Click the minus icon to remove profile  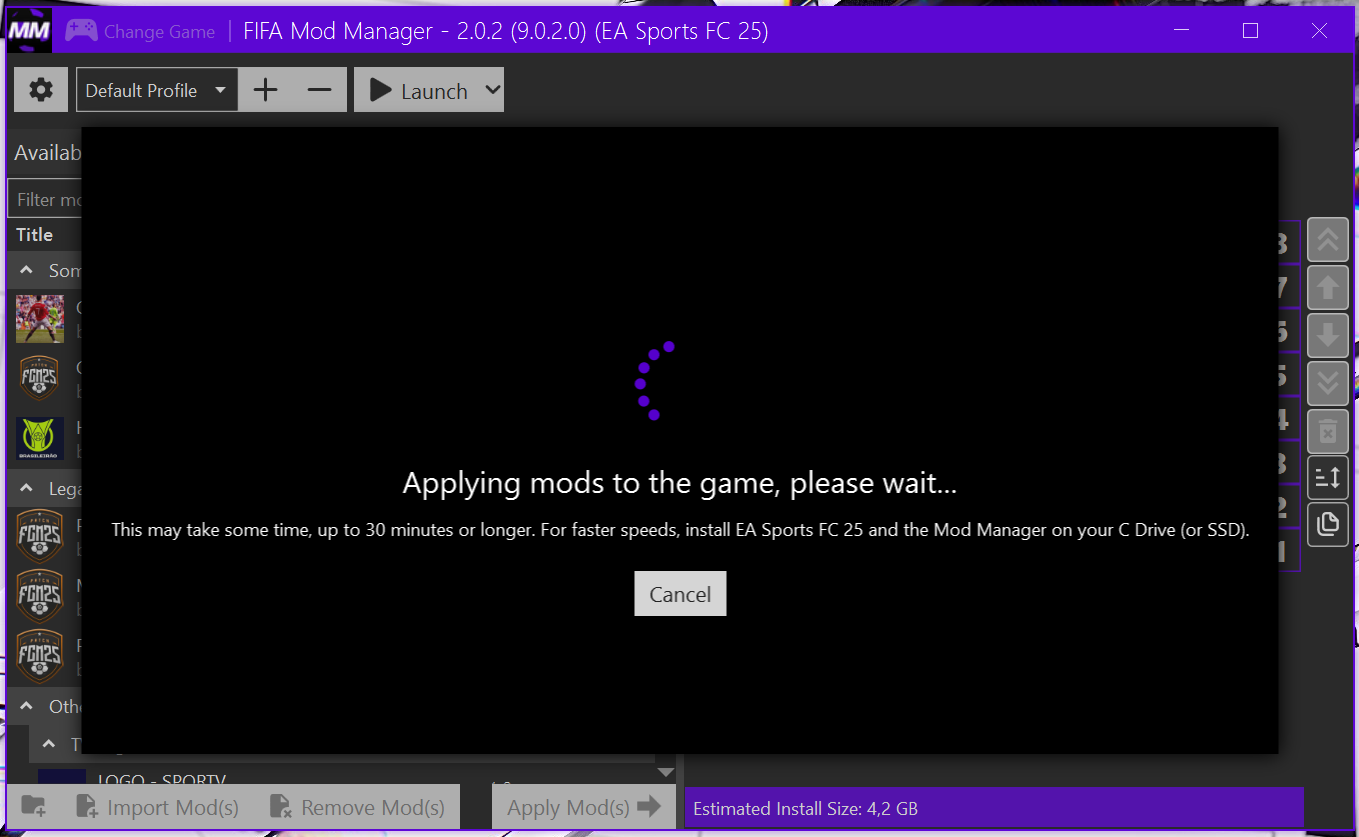click(319, 90)
